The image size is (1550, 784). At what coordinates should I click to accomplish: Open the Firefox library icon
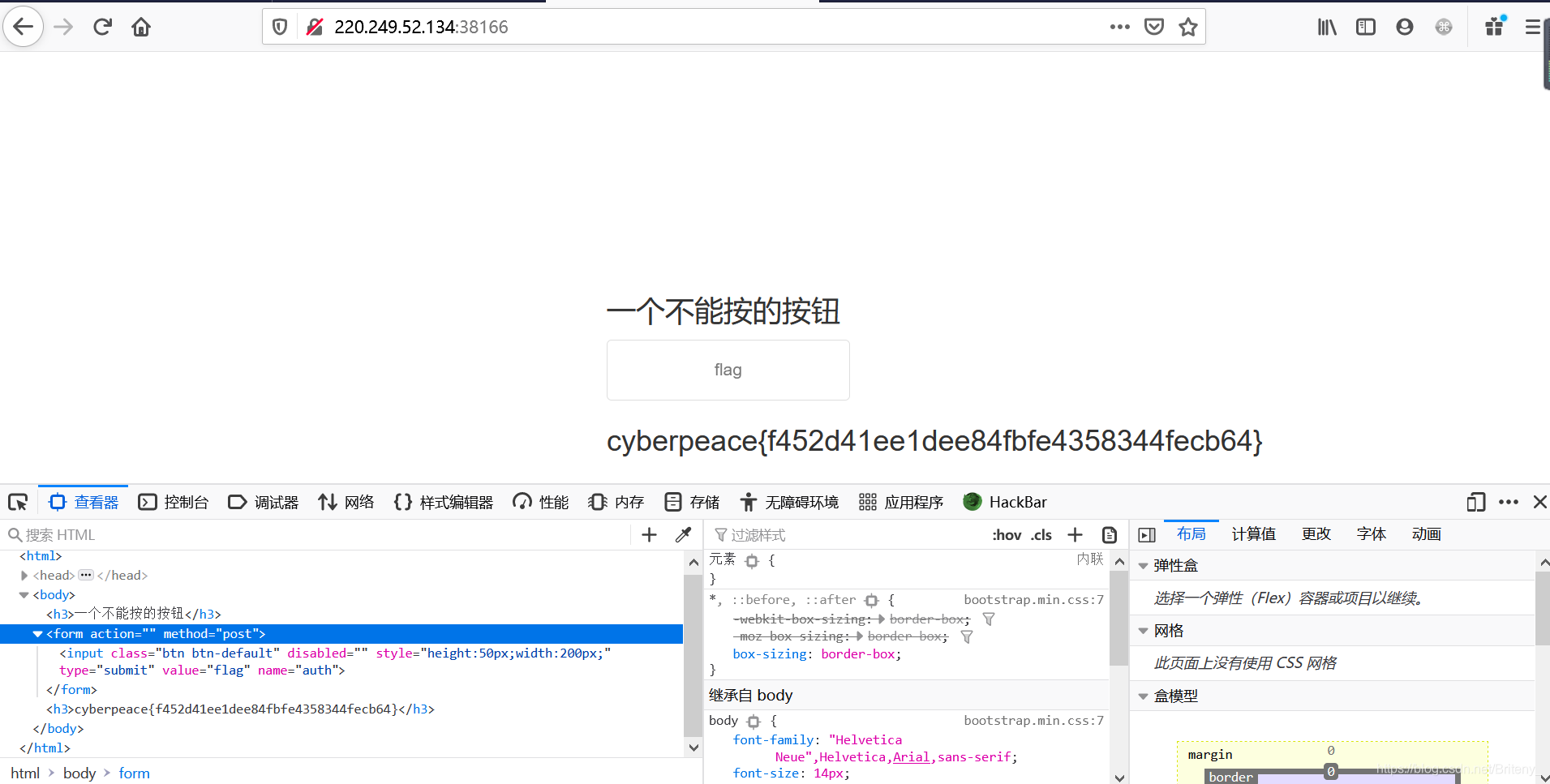tap(1327, 26)
